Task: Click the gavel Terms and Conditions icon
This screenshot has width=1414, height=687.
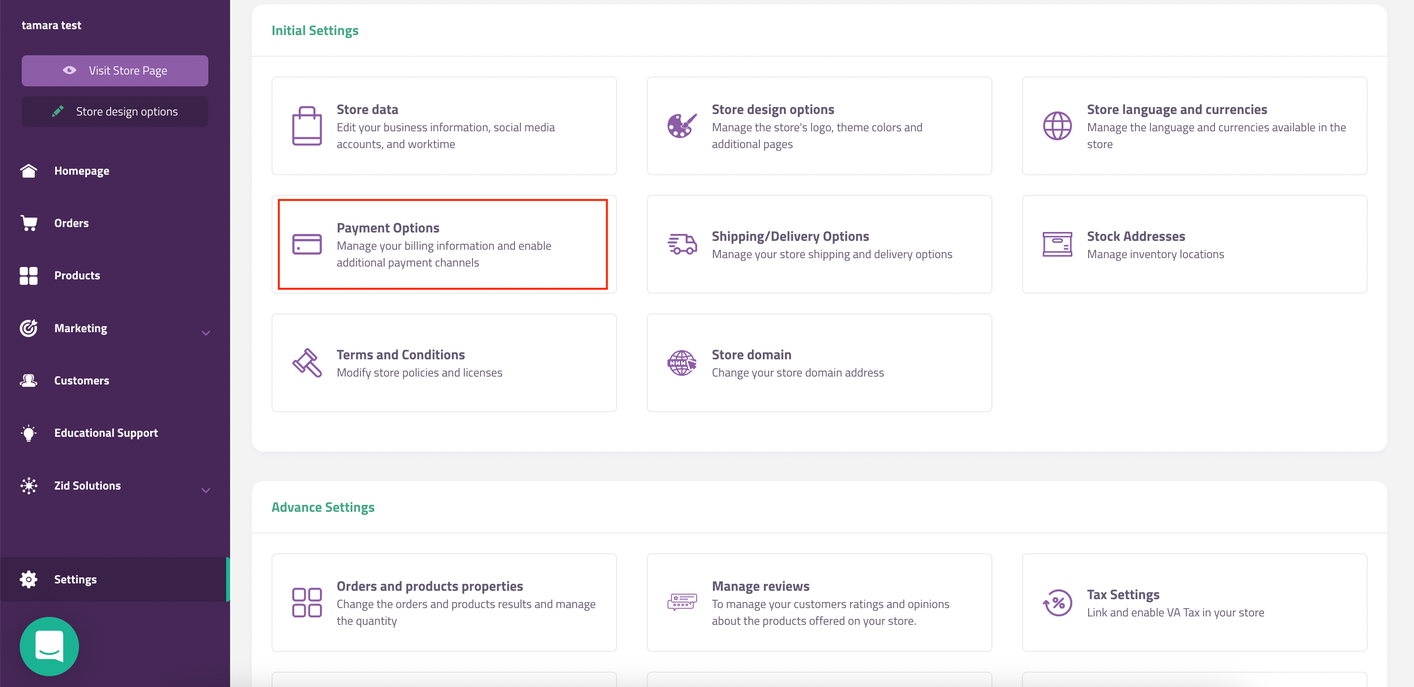Action: (307, 363)
